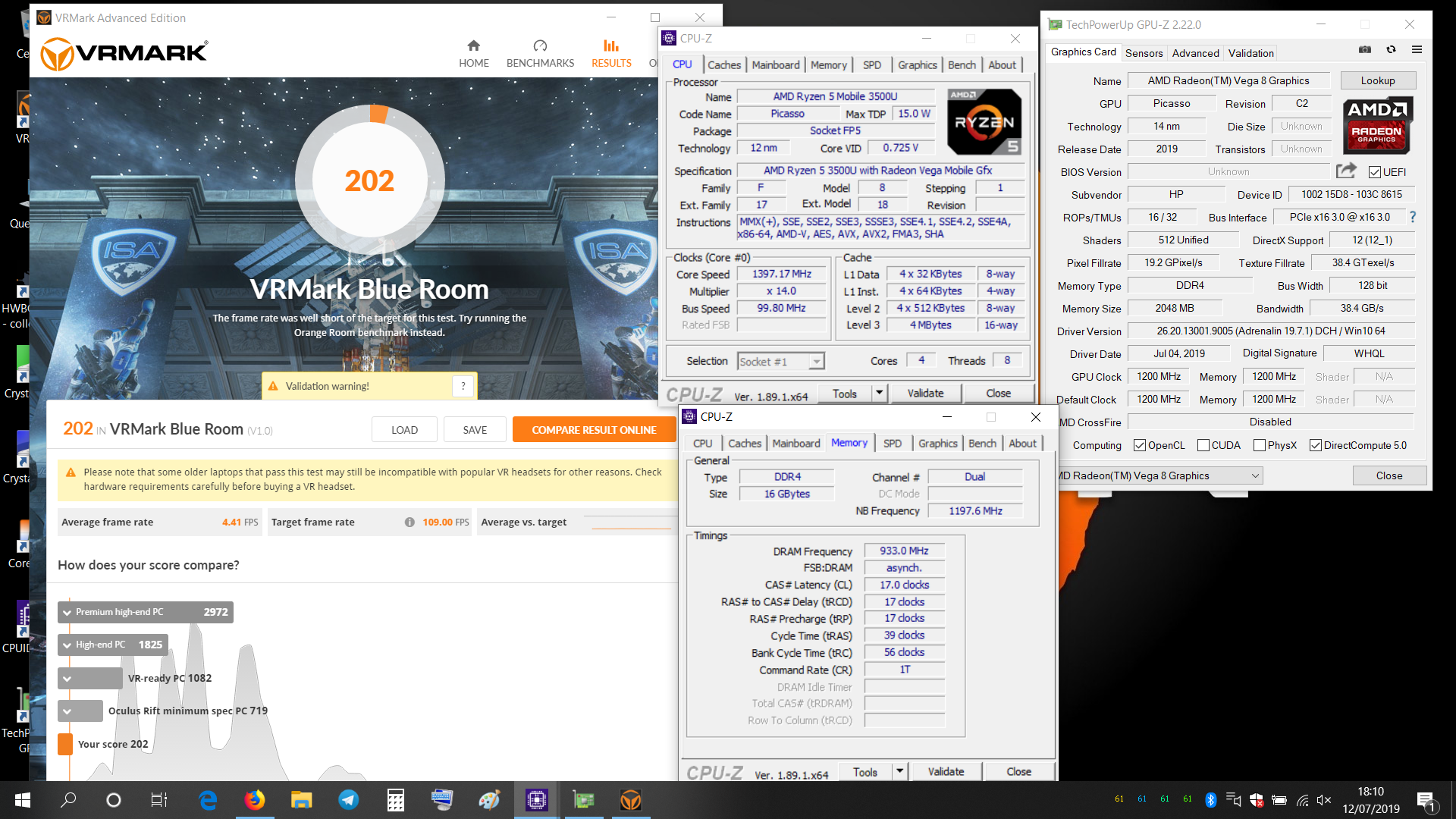This screenshot has height=819, width=1456.
Task: Open Task View on taskbar
Action: coord(159,800)
